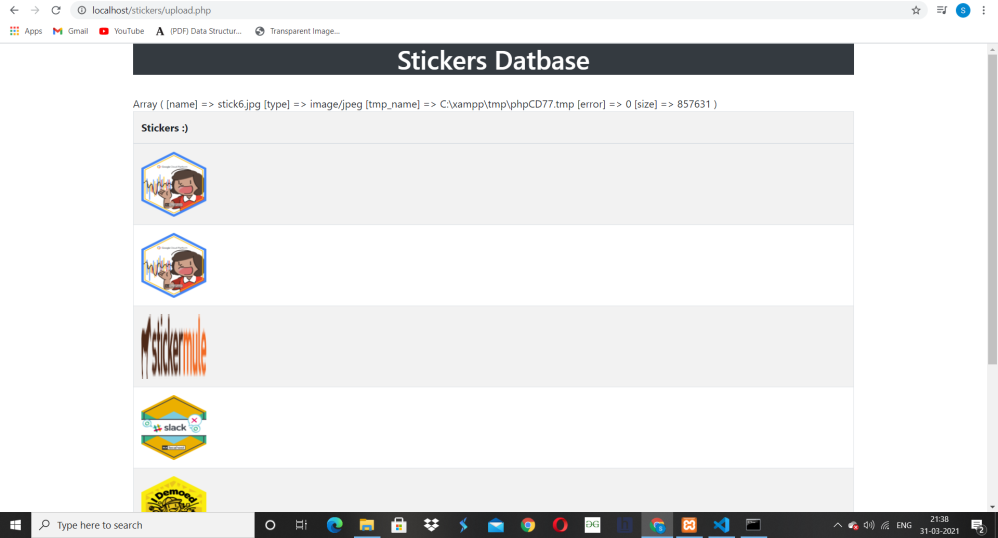Open the GeeksforGeeks app on taskbar
This screenshot has height=538, width=998.
click(593, 525)
